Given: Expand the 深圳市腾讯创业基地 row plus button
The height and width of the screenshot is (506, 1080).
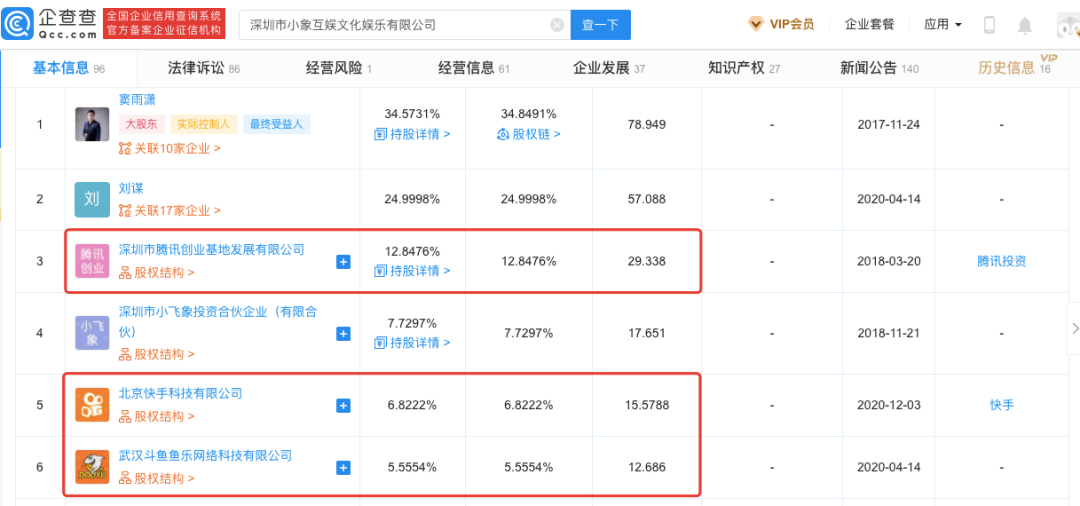Looking at the screenshot, I should [x=343, y=262].
